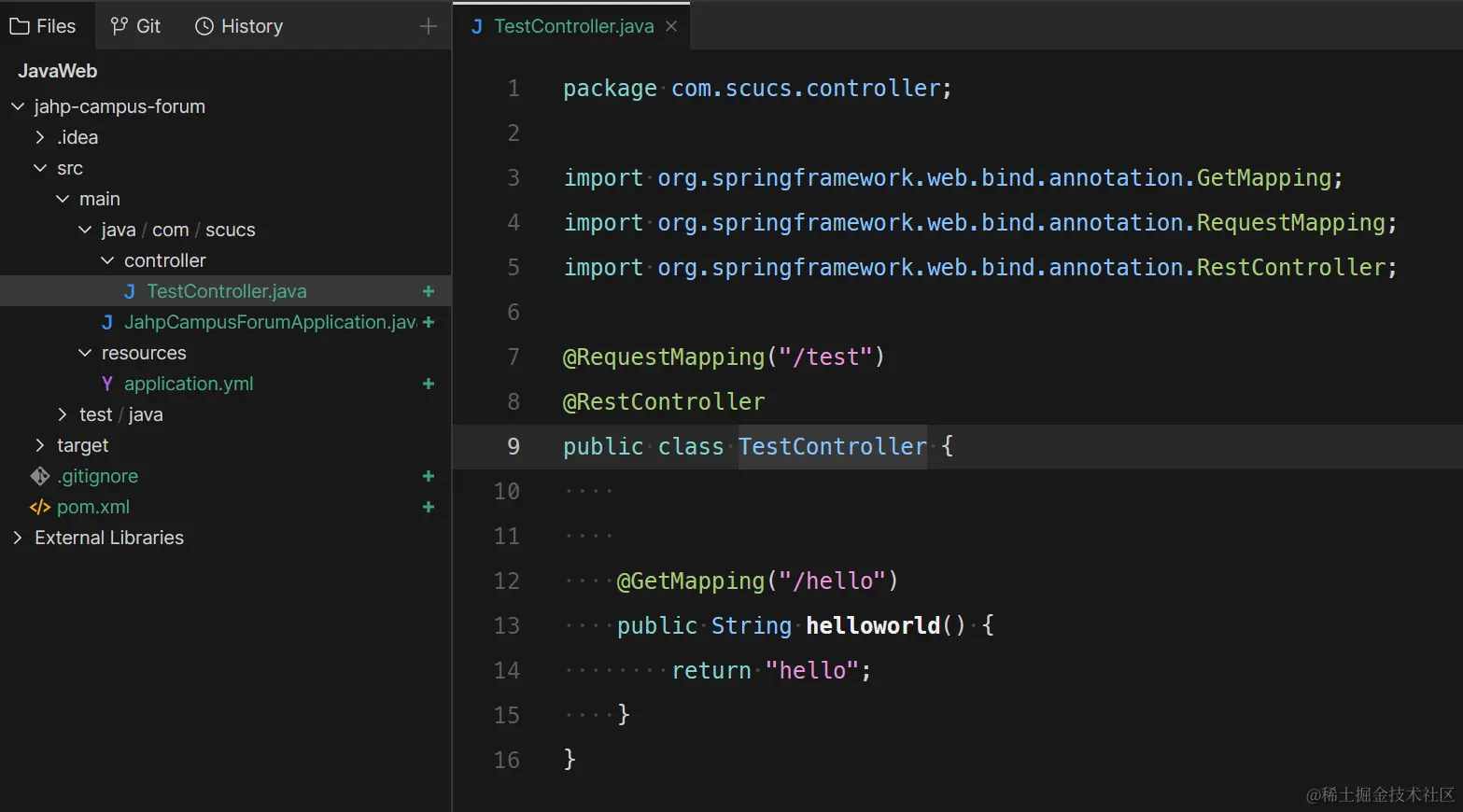This screenshot has width=1463, height=812.
Task: Close the TestController.java tab
Action: 670,26
